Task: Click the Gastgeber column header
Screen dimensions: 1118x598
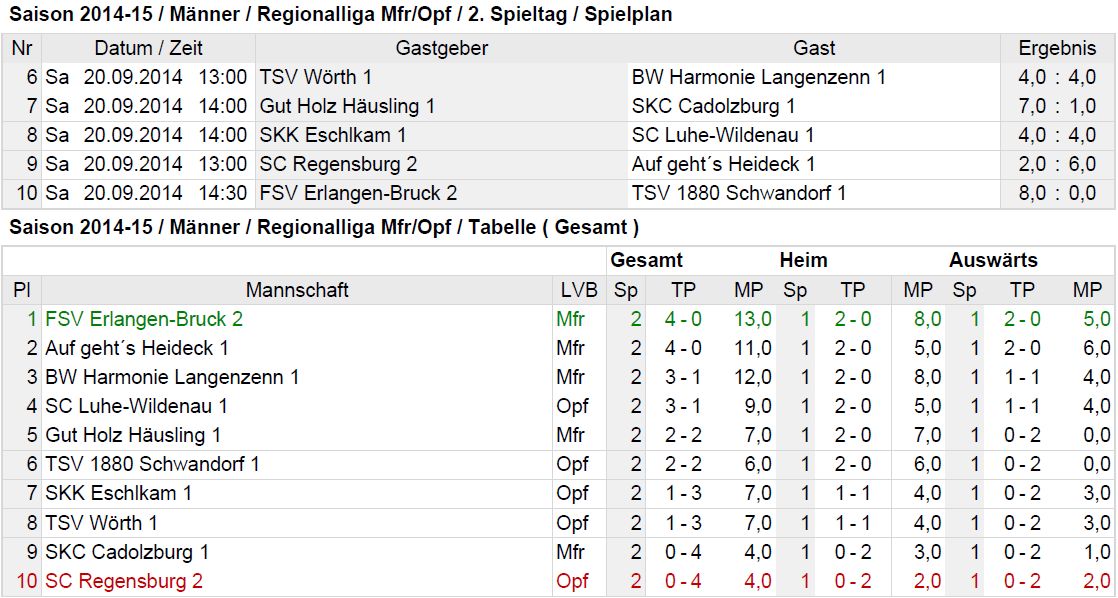Action: [x=441, y=48]
